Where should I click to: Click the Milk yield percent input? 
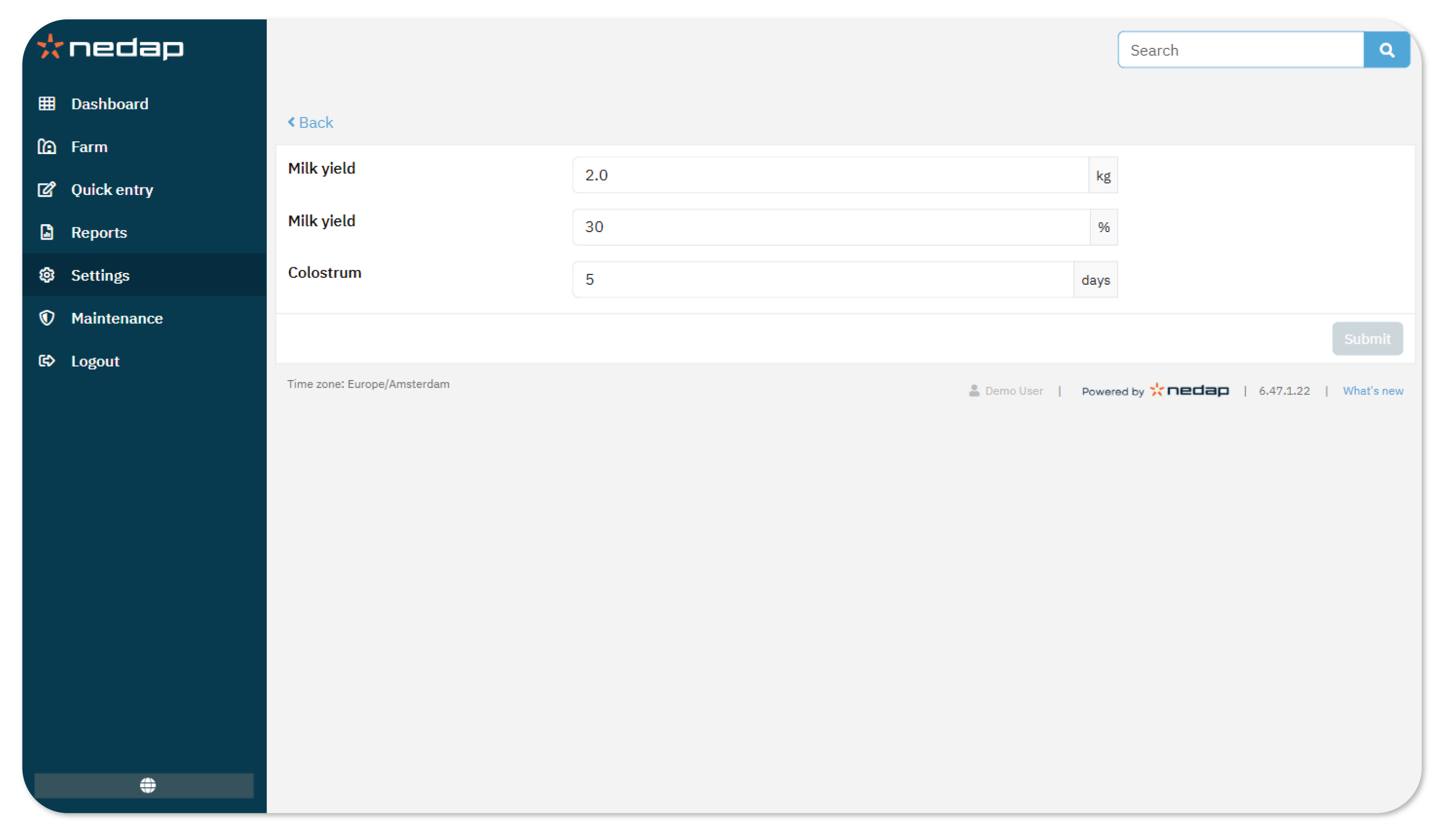(830, 227)
